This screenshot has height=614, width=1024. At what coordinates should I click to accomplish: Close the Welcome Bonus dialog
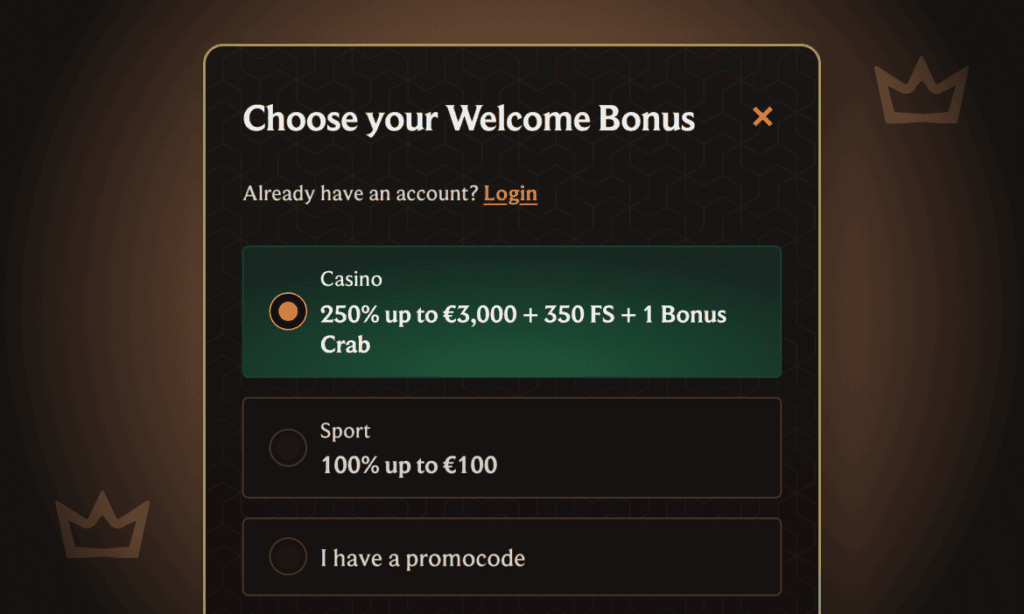click(762, 117)
